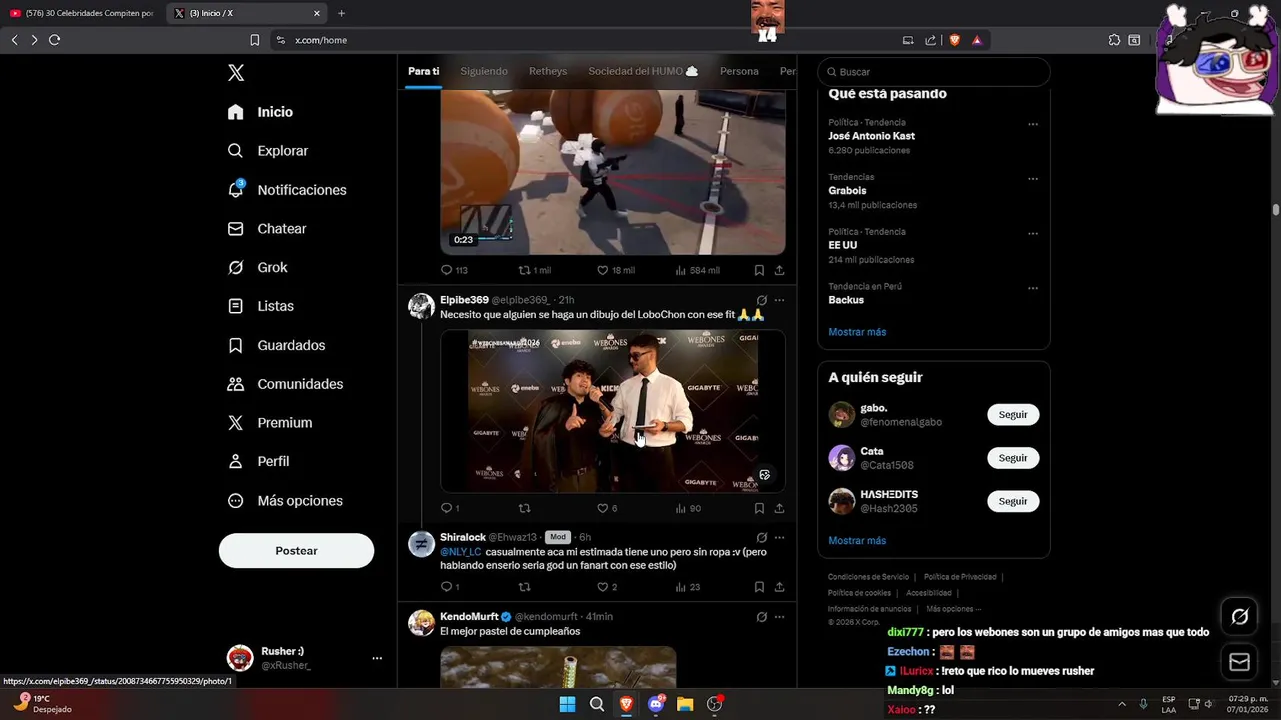
Task: Show more under A quién seguir
Action: click(x=857, y=541)
